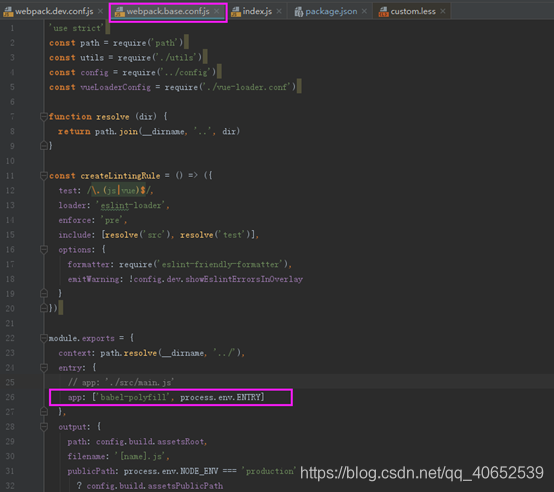This screenshot has height=492, width=554.
Task: Click require('path') on line 2
Action: 148,43
